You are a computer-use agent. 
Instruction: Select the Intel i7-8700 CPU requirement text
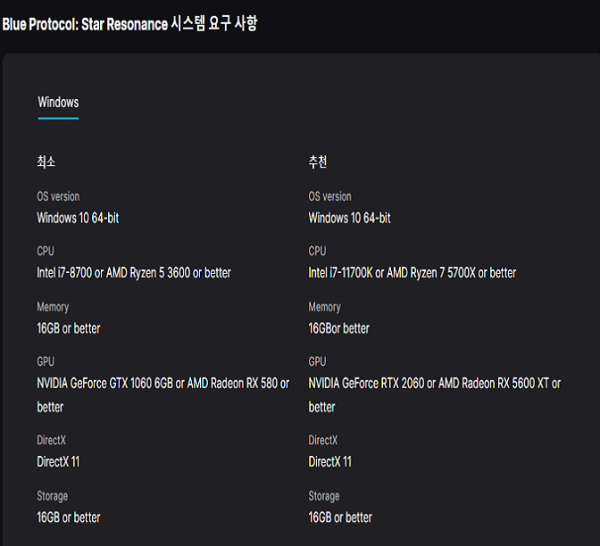pyautogui.click(x=134, y=272)
